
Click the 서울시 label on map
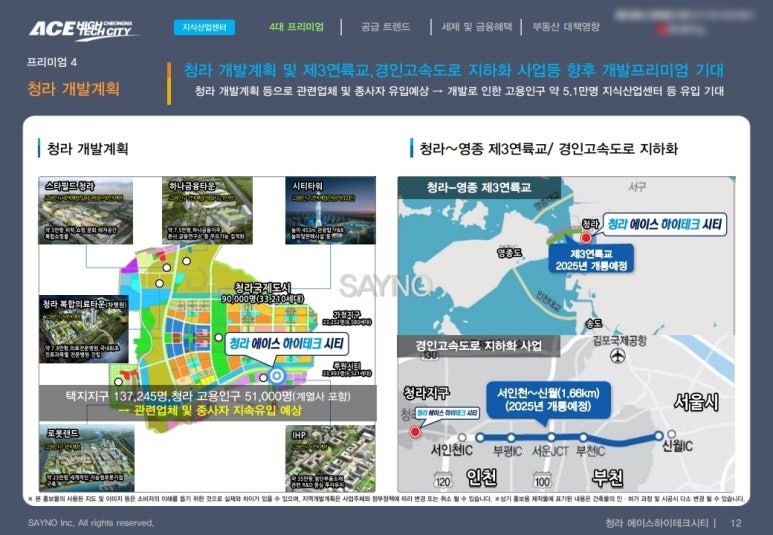696,402
